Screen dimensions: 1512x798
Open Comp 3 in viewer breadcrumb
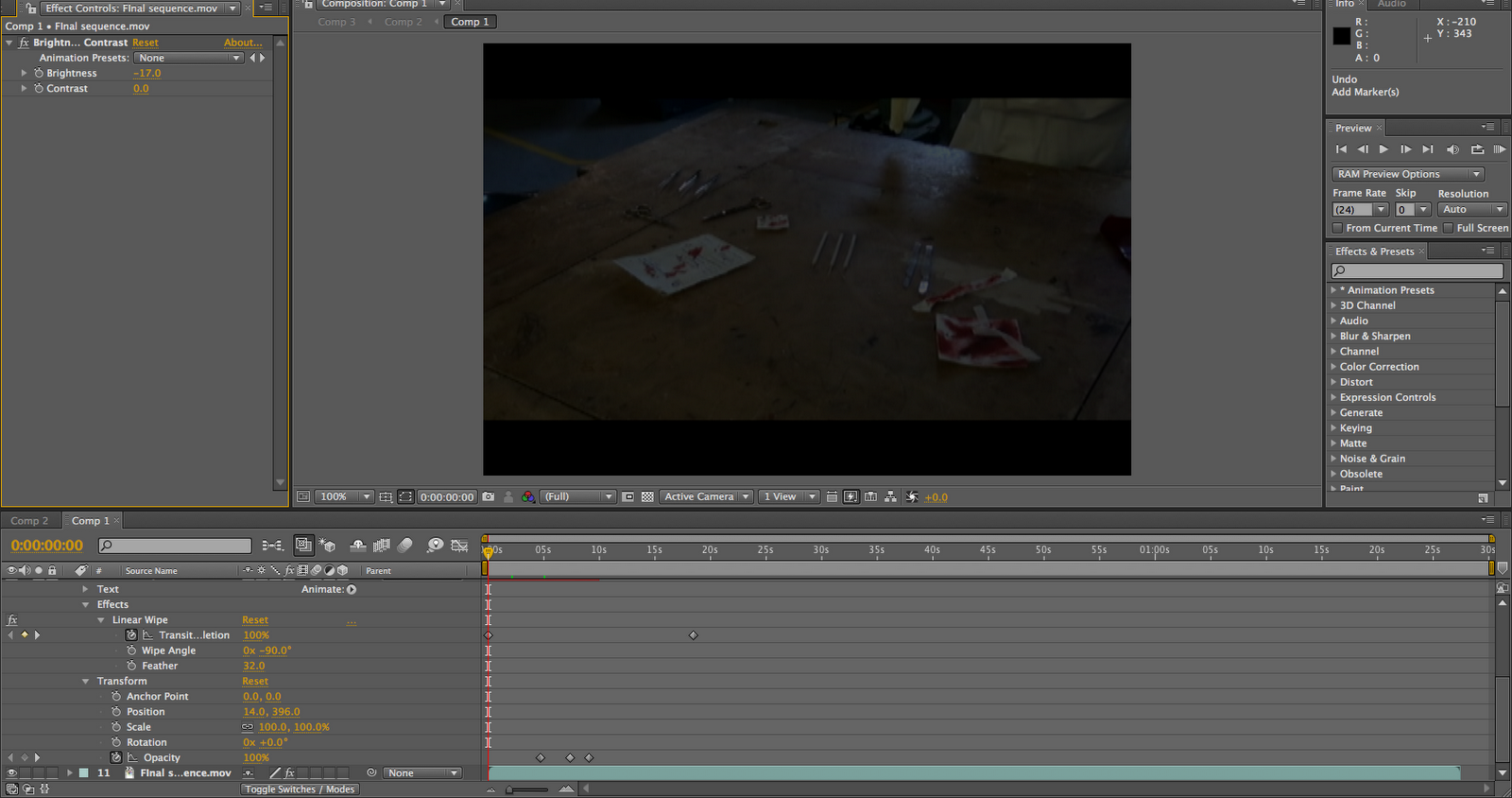pyautogui.click(x=336, y=22)
